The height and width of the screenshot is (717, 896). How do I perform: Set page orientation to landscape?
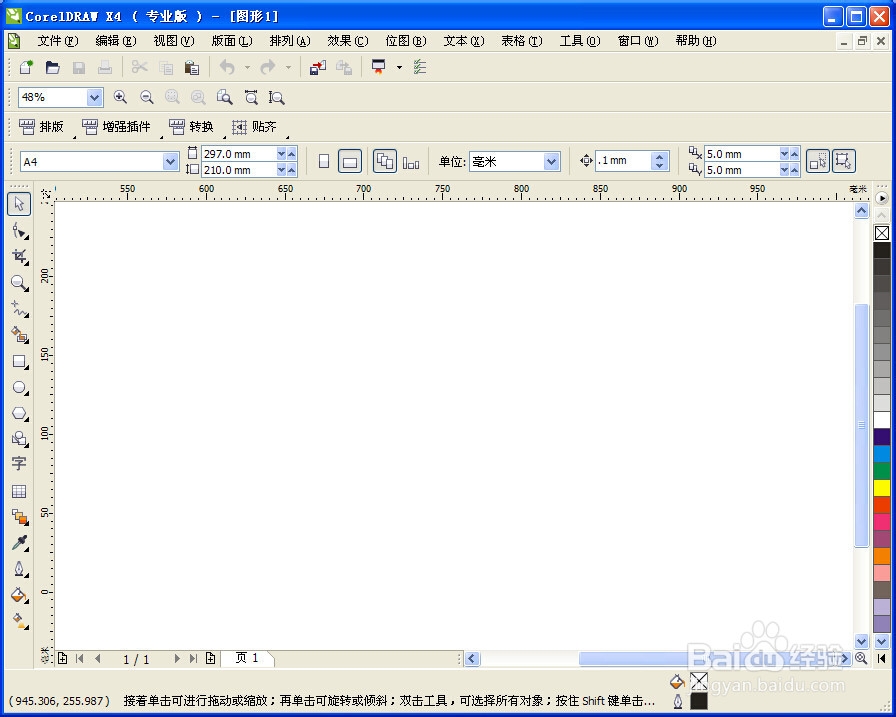[350, 162]
